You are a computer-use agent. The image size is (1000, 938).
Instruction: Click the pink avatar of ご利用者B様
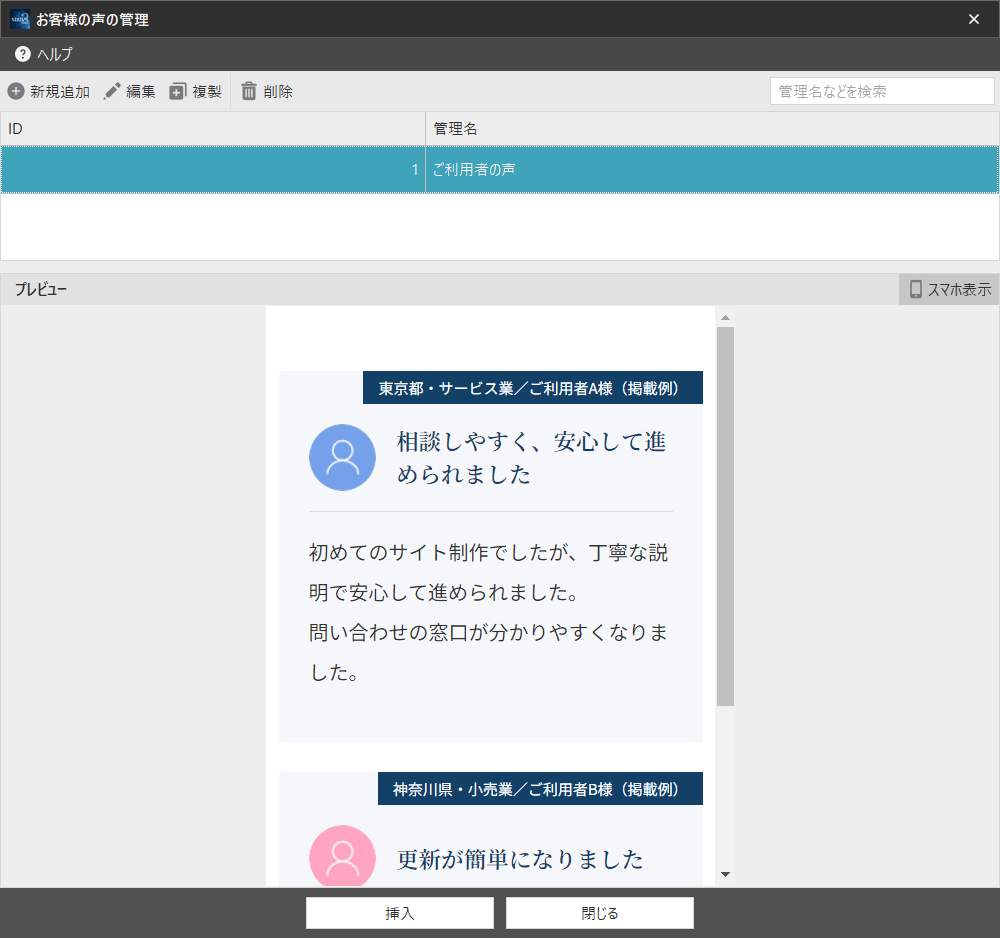(342, 856)
